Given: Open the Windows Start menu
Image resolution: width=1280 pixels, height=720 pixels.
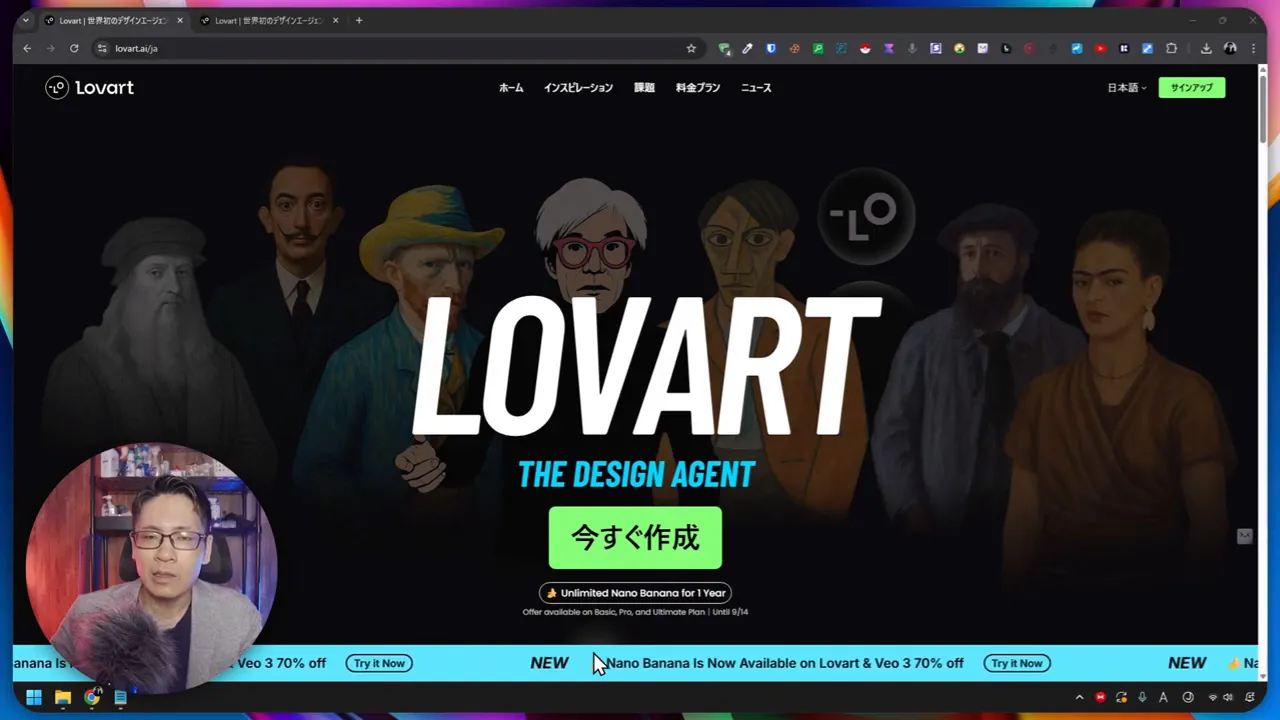Looking at the screenshot, I should [x=33, y=697].
